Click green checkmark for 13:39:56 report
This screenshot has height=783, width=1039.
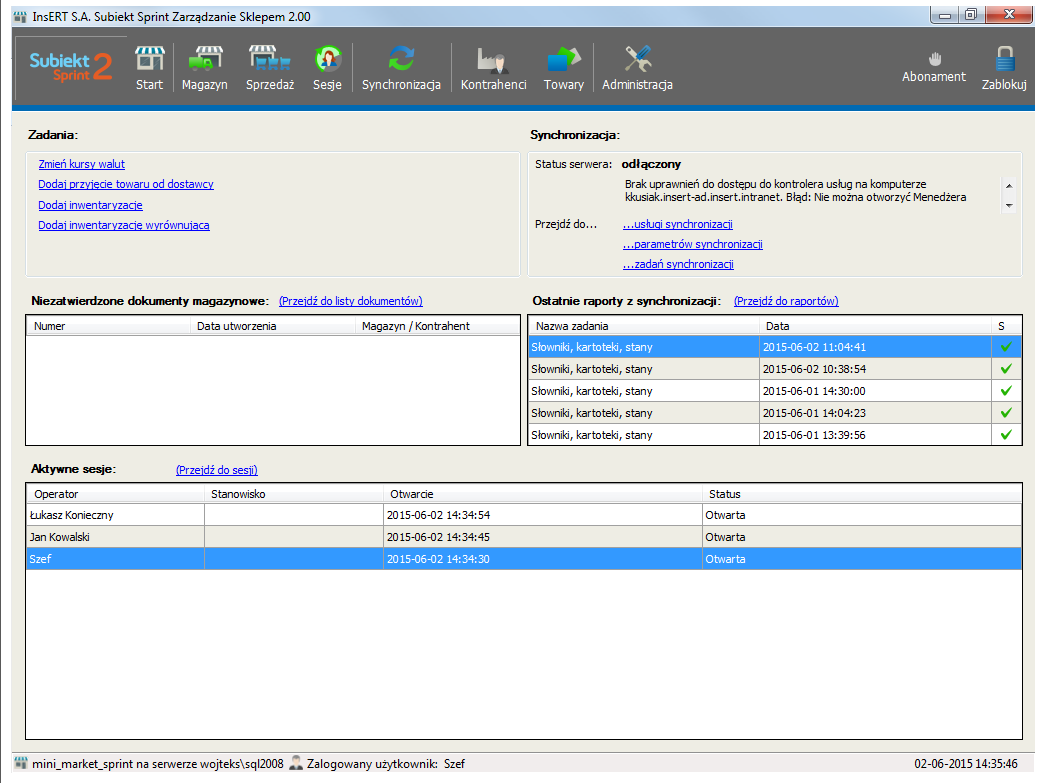tap(1006, 435)
